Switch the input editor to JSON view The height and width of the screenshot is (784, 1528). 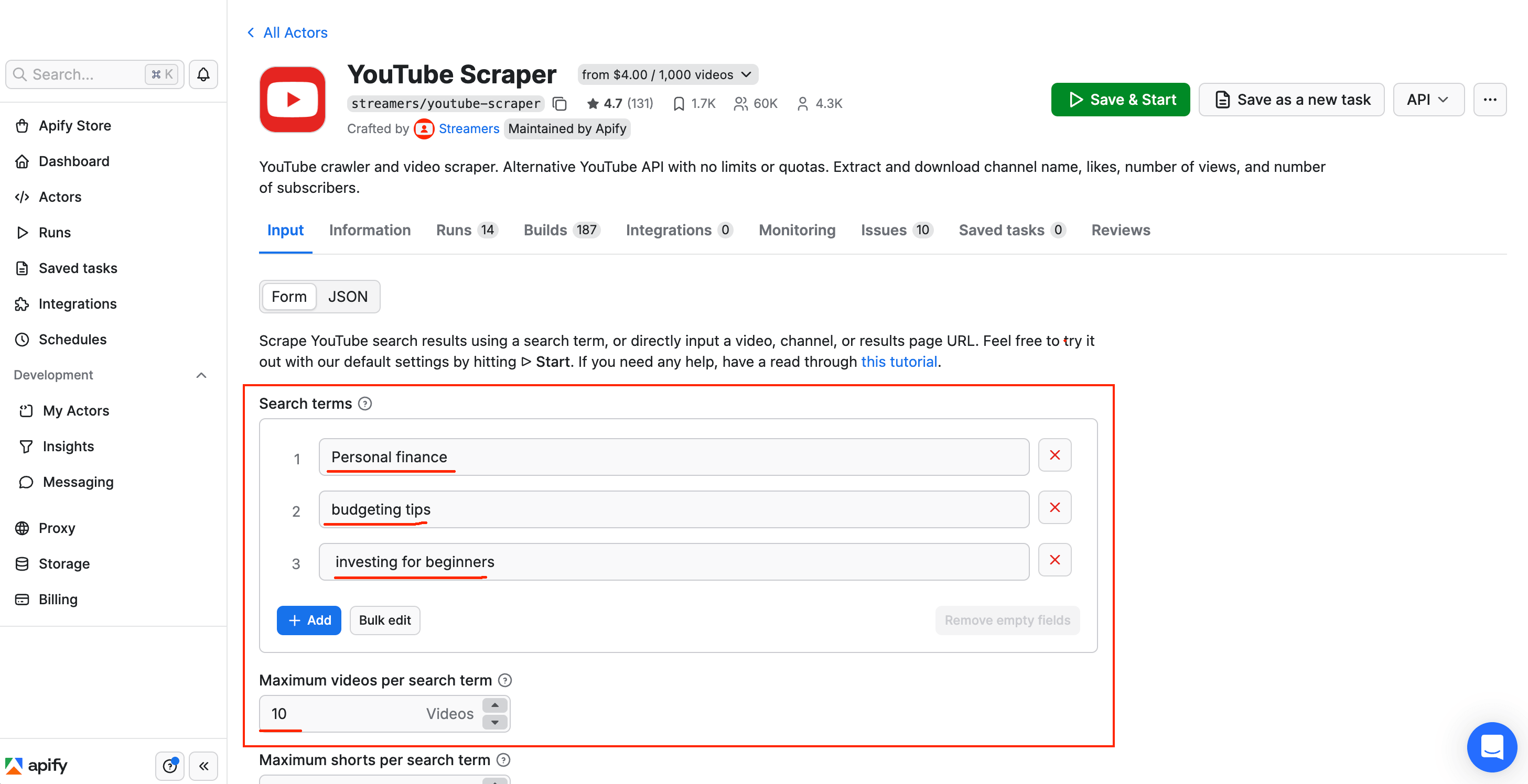348,297
